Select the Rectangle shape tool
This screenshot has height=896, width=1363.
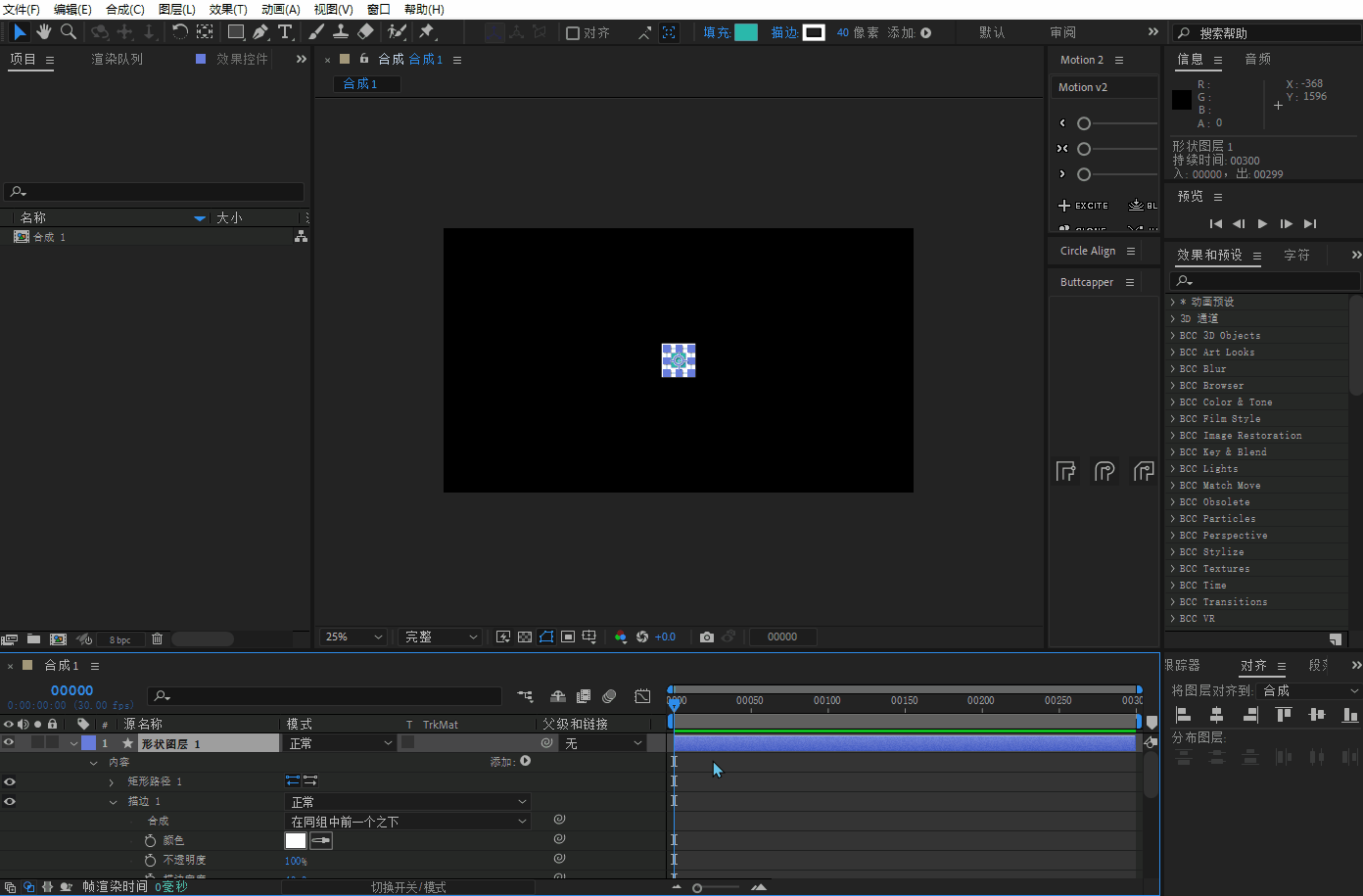pyautogui.click(x=236, y=32)
